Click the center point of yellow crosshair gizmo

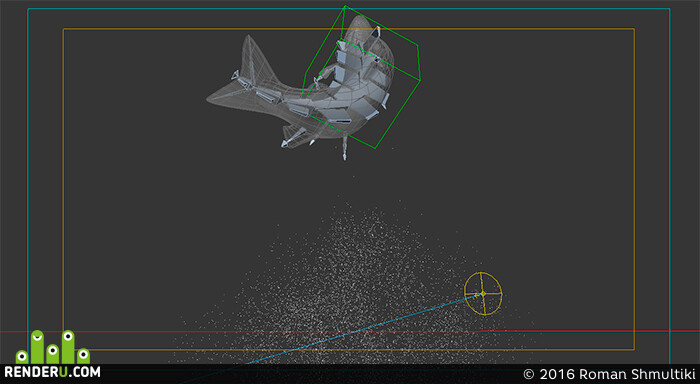483,293
